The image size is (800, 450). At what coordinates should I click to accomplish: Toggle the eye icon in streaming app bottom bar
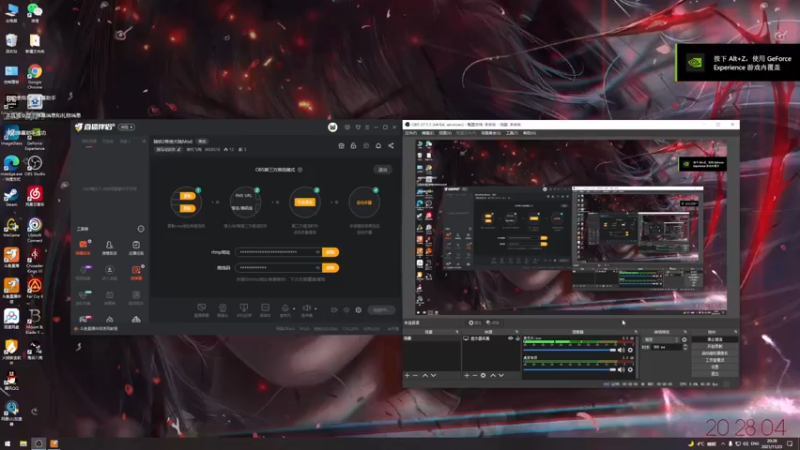coord(346,310)
